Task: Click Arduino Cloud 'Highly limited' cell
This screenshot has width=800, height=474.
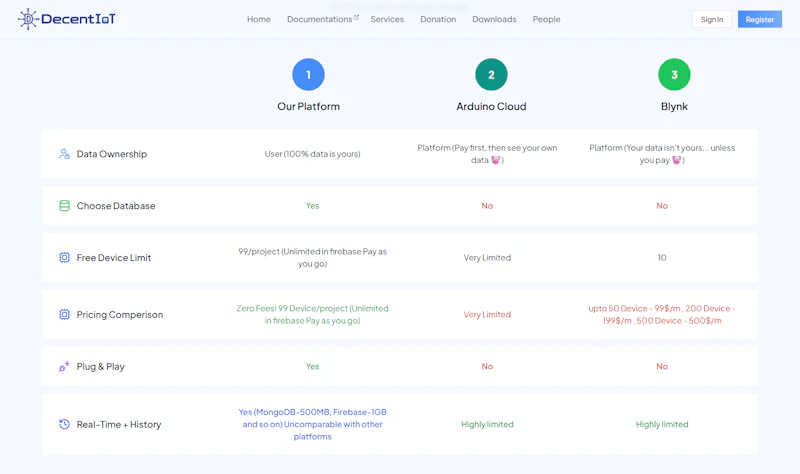Action: coord(487,425)
